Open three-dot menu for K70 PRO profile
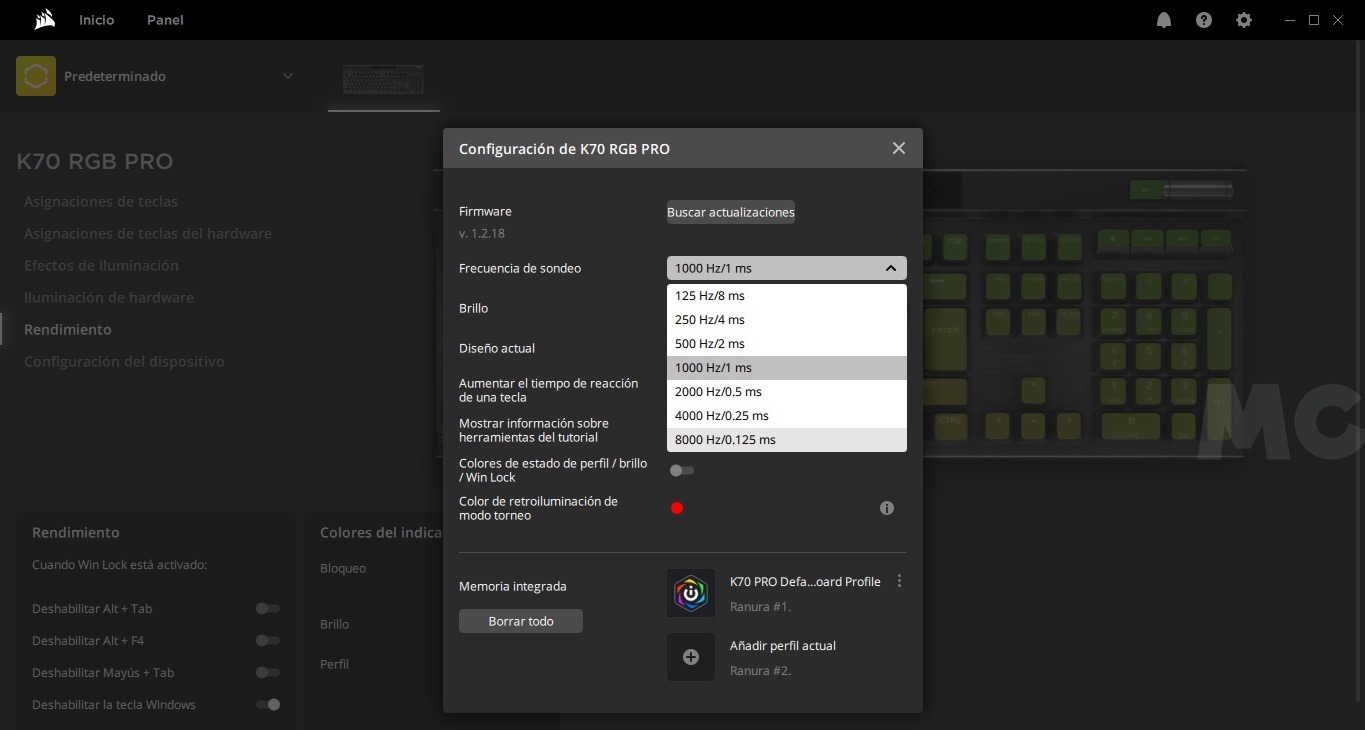The image size is (1365, 730). point(899,581)
